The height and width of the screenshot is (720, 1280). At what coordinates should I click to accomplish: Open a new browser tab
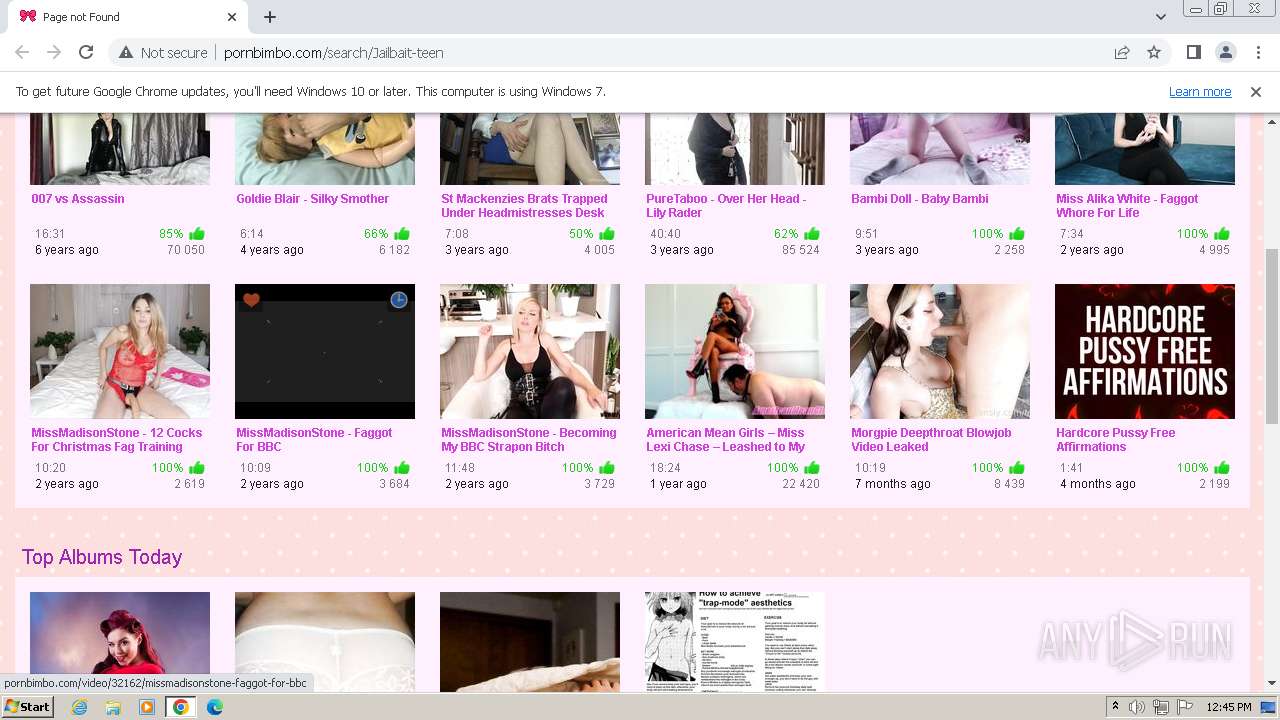click(270, 17)
